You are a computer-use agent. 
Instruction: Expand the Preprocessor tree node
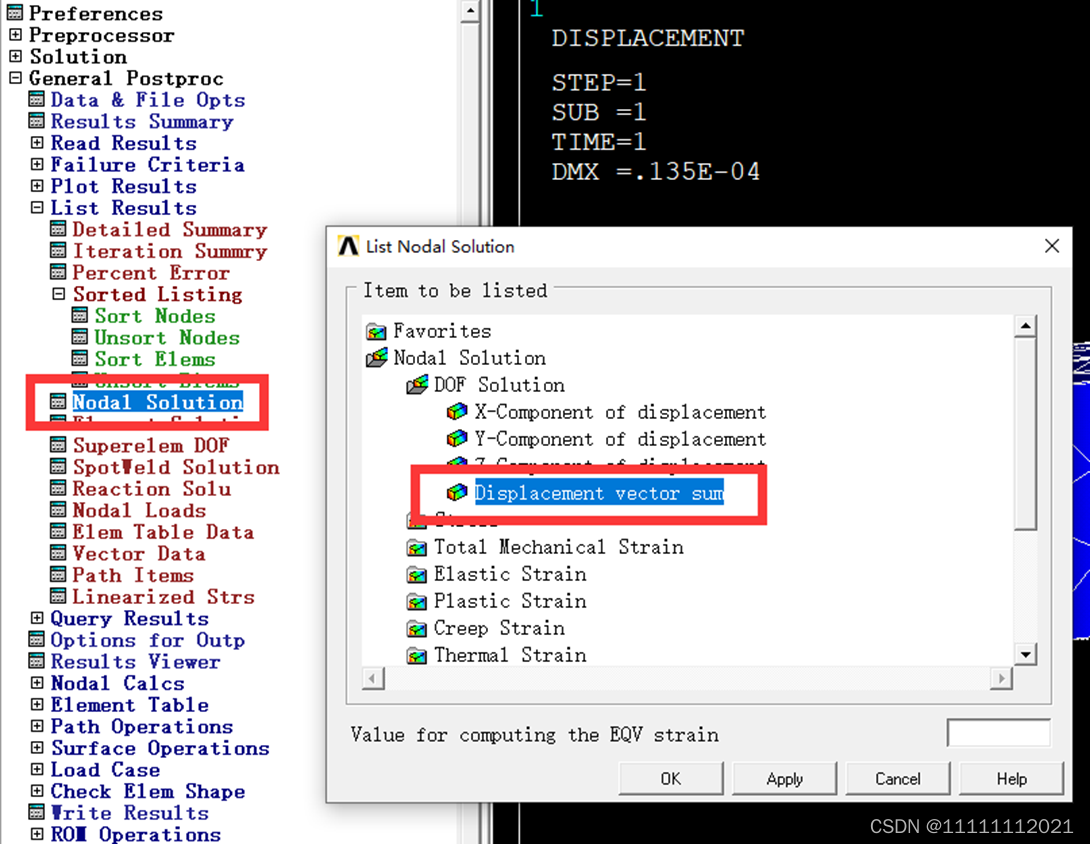point(15,35)
